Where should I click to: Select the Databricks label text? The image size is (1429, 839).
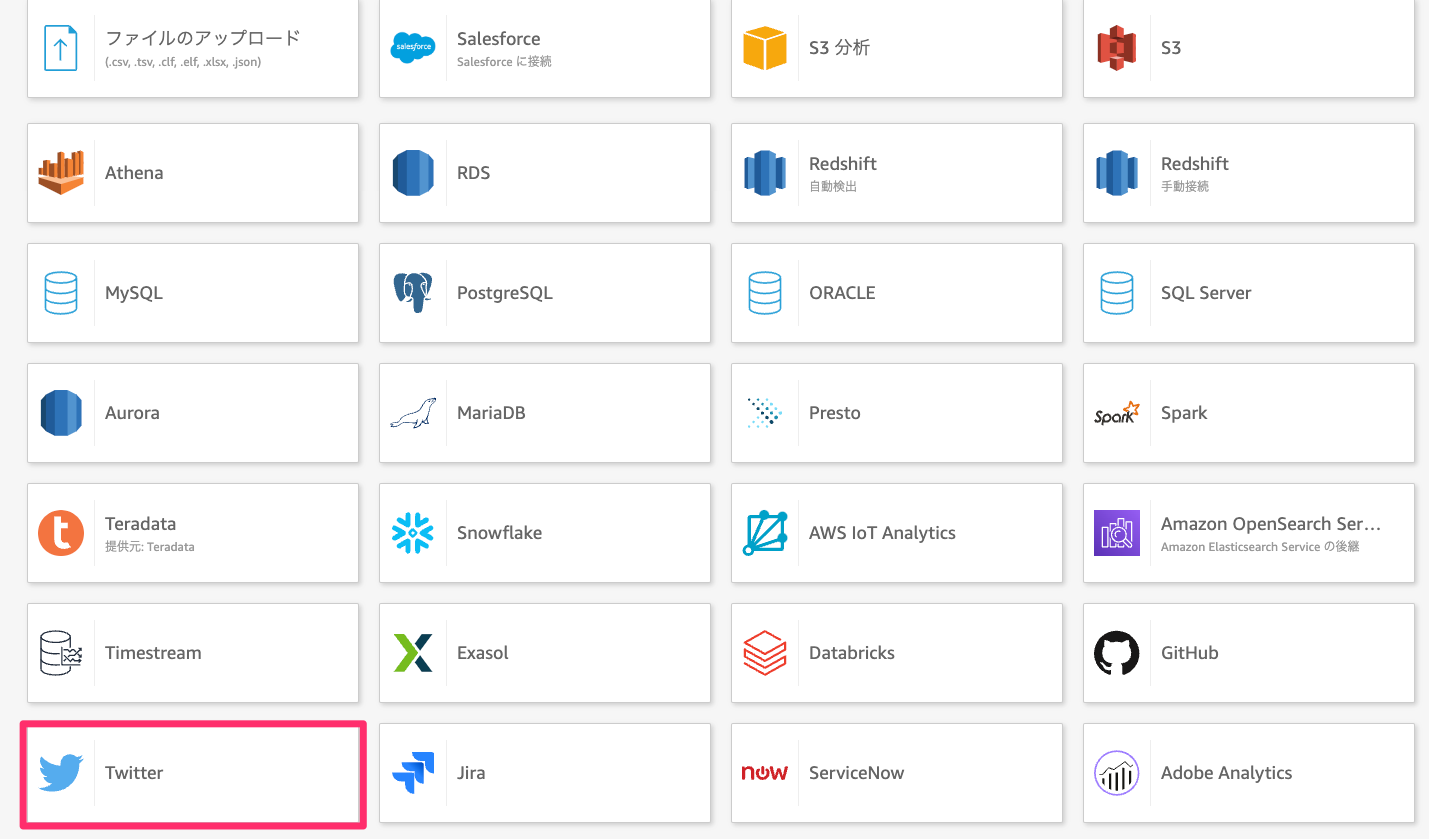pyautogui.click(x=852, y=653)
